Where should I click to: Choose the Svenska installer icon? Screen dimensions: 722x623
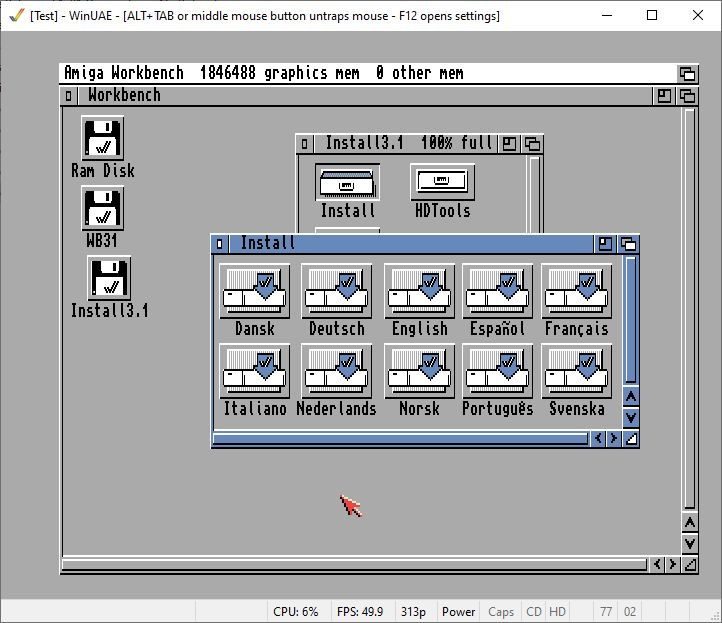click(x=576, y=371)
